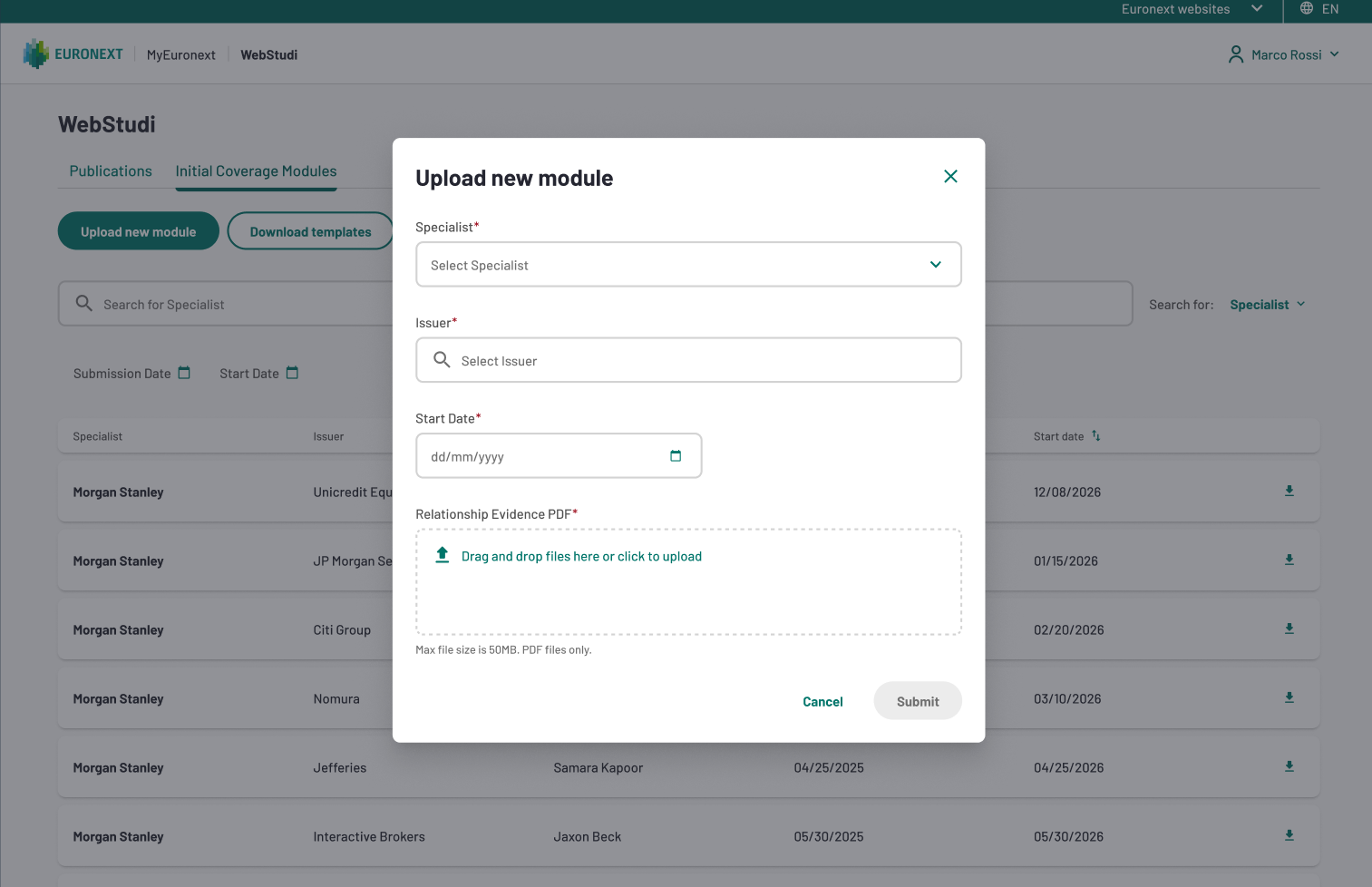Click Jaxon Beck cell
Viewport: 1372px width, 887px height.
(x=588, y=837)
